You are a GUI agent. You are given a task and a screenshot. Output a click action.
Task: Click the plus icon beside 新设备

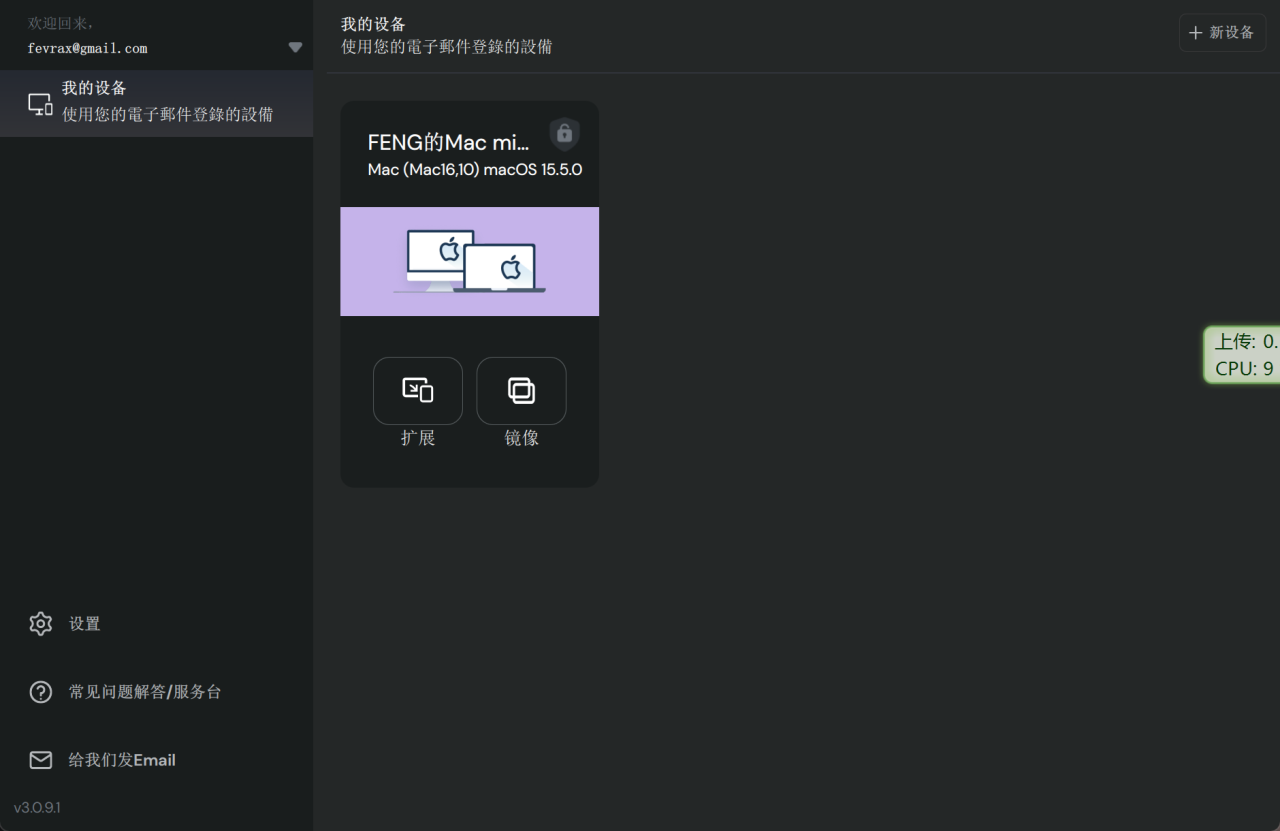tap(1195, 33)
